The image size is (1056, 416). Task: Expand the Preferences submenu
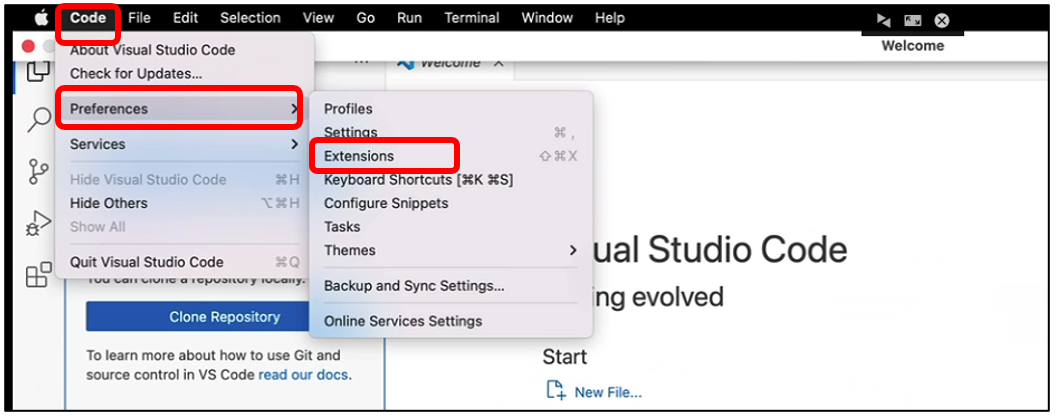coord(185,108)
